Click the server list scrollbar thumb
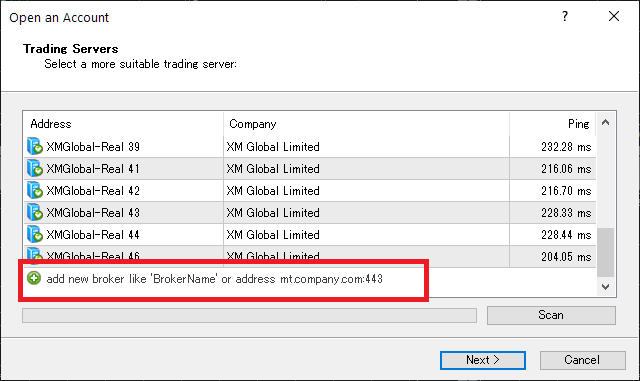 pos(606,252)
